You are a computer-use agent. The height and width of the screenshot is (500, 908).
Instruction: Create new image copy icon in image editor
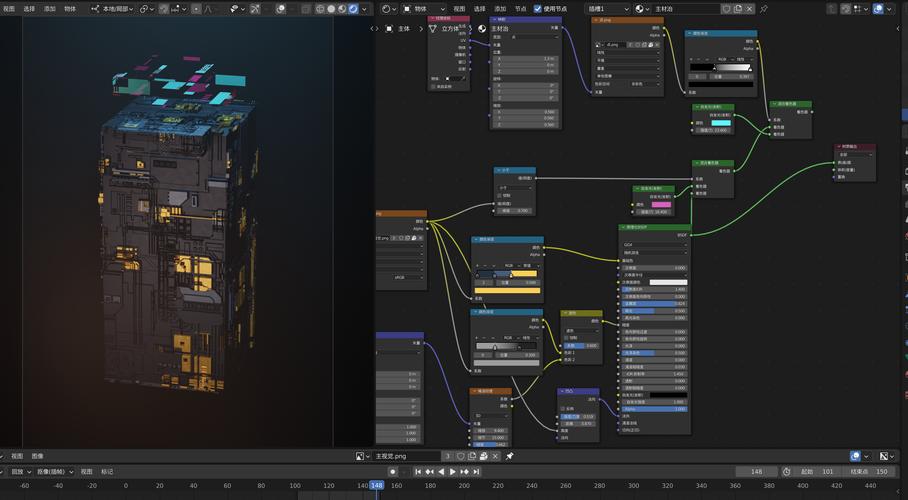[472, 457]
